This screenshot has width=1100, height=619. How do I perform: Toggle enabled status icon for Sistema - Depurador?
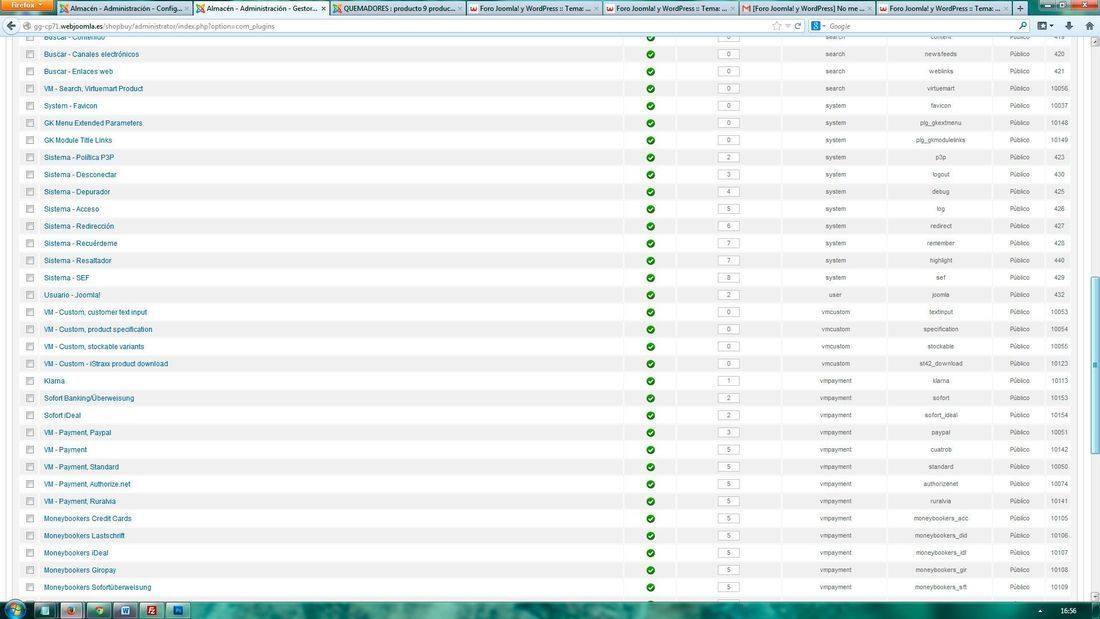click(650, 192)
